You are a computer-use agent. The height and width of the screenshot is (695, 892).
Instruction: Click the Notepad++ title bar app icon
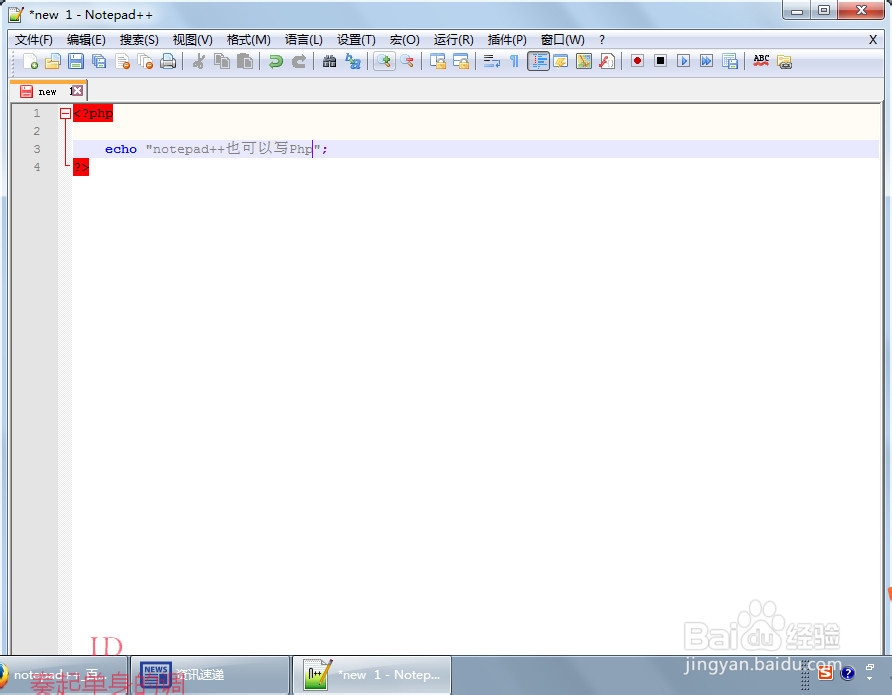16,14
